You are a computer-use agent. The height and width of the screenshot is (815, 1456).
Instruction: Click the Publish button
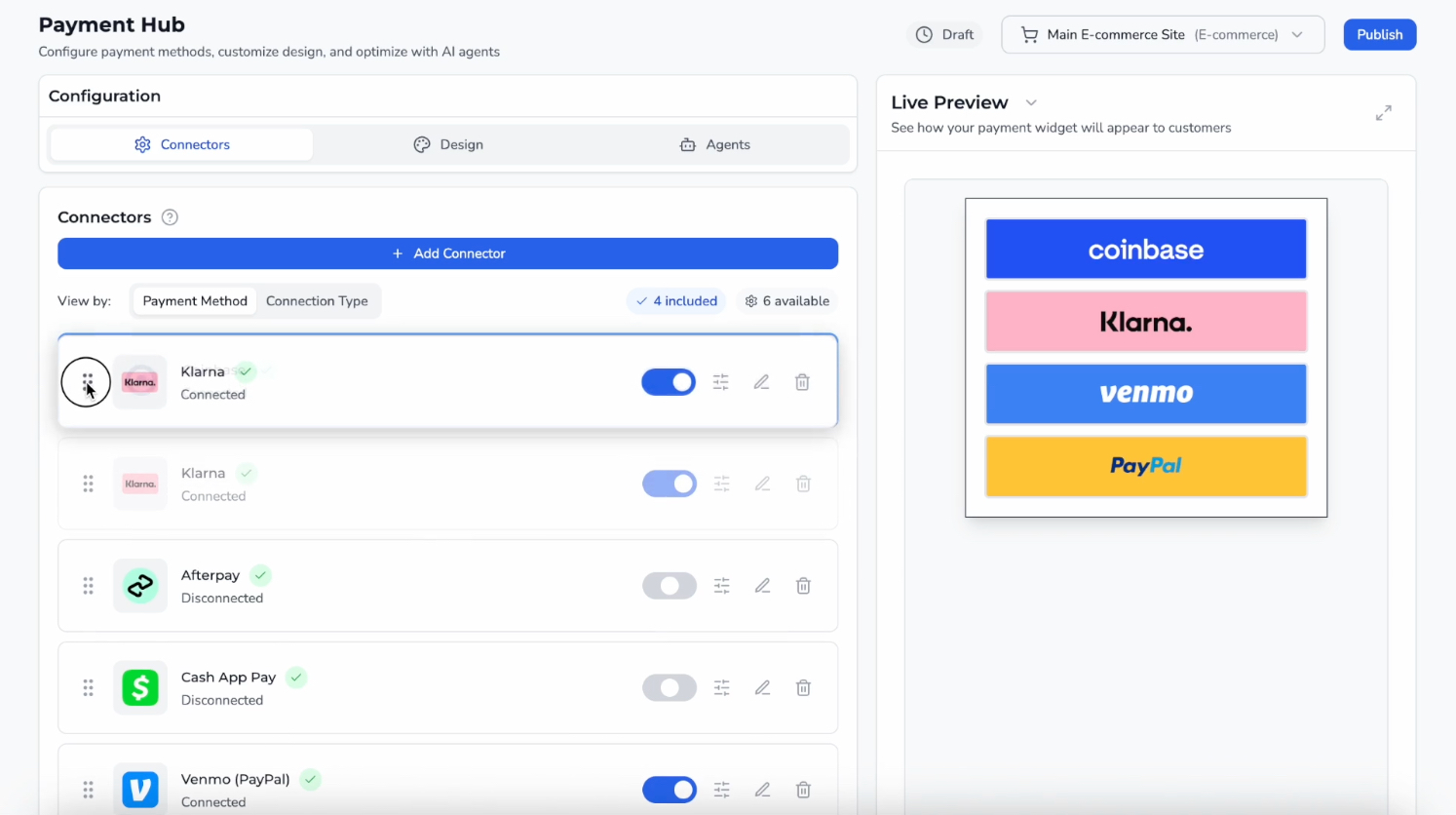tap(1379, 35)
